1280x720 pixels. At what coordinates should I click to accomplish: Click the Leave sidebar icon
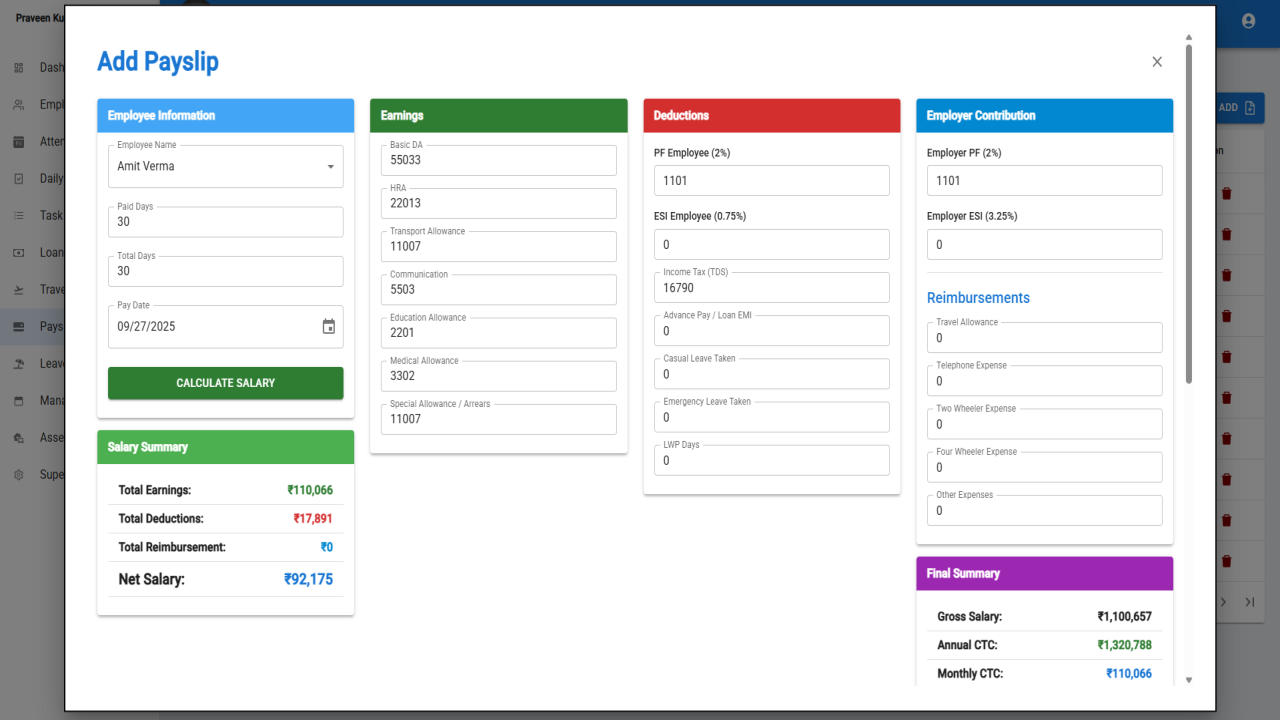(18, 364)
